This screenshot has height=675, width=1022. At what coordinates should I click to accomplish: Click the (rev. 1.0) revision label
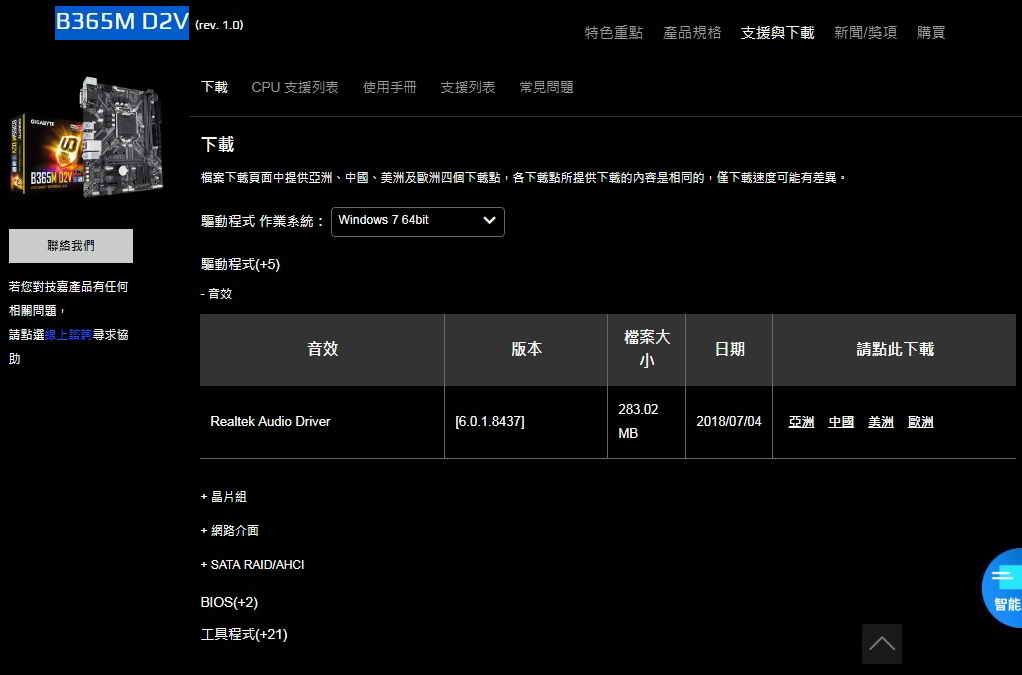(x=219, y=25)
